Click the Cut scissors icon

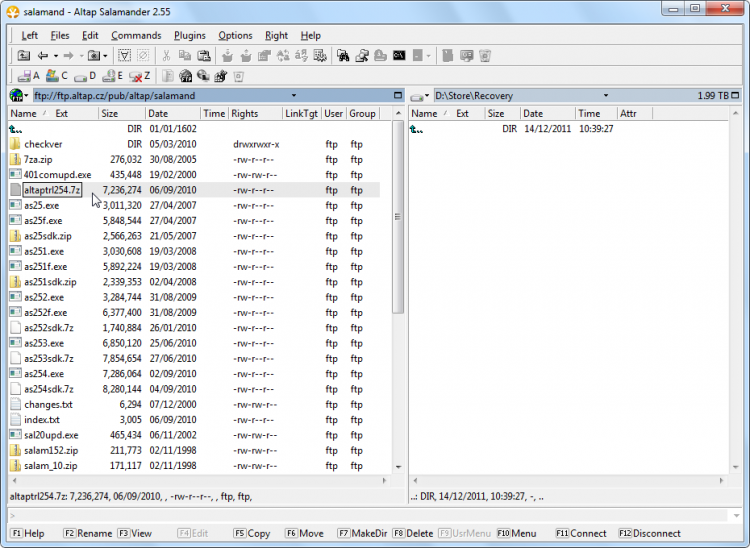166,56
